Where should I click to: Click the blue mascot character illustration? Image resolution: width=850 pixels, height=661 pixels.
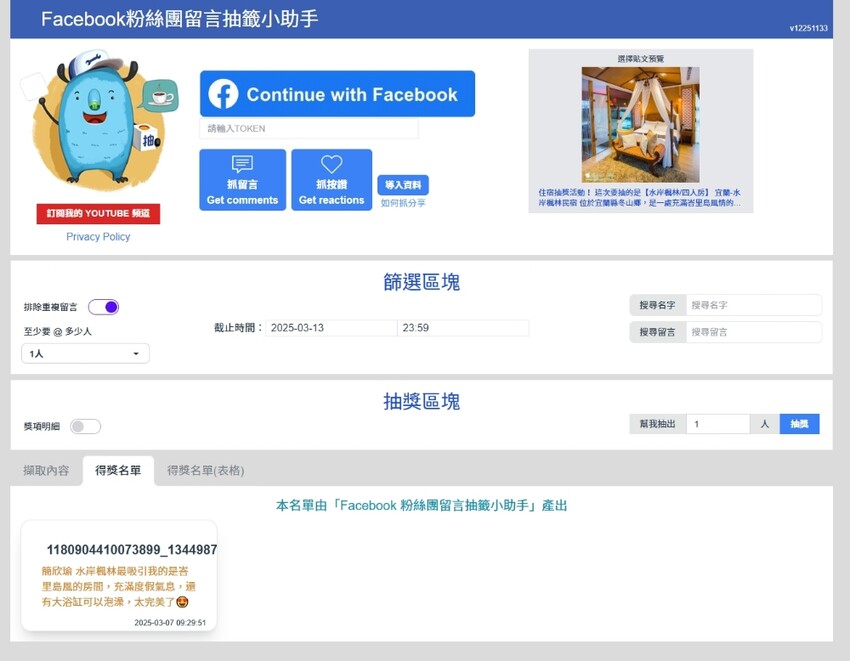pos(97,125)
